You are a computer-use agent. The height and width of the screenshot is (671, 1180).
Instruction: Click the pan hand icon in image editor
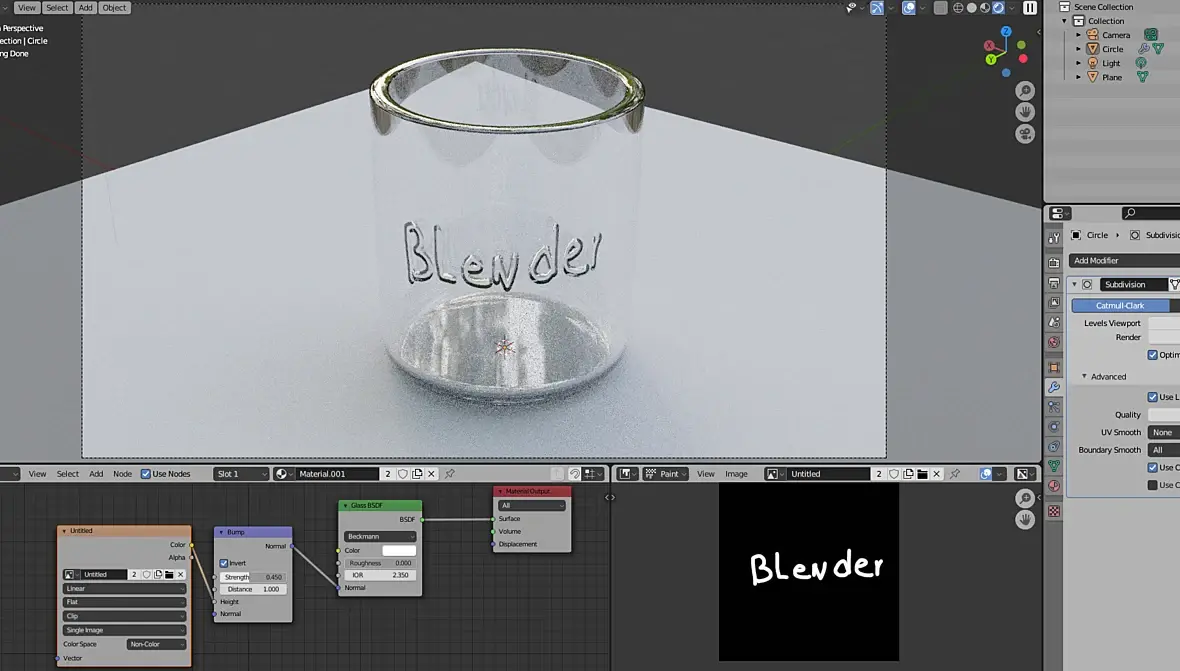(x=1025, y=520)
